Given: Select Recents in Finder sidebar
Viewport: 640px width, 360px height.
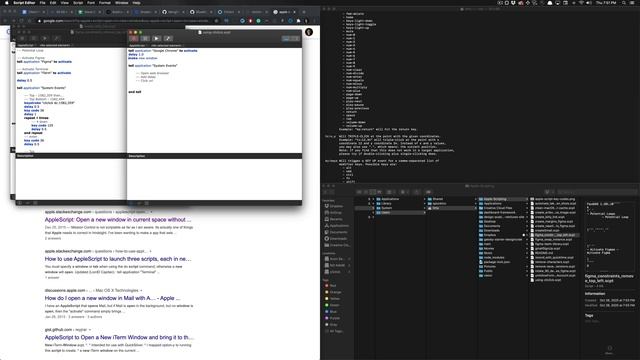Looking at the screenshot, I should click(336, 219).
